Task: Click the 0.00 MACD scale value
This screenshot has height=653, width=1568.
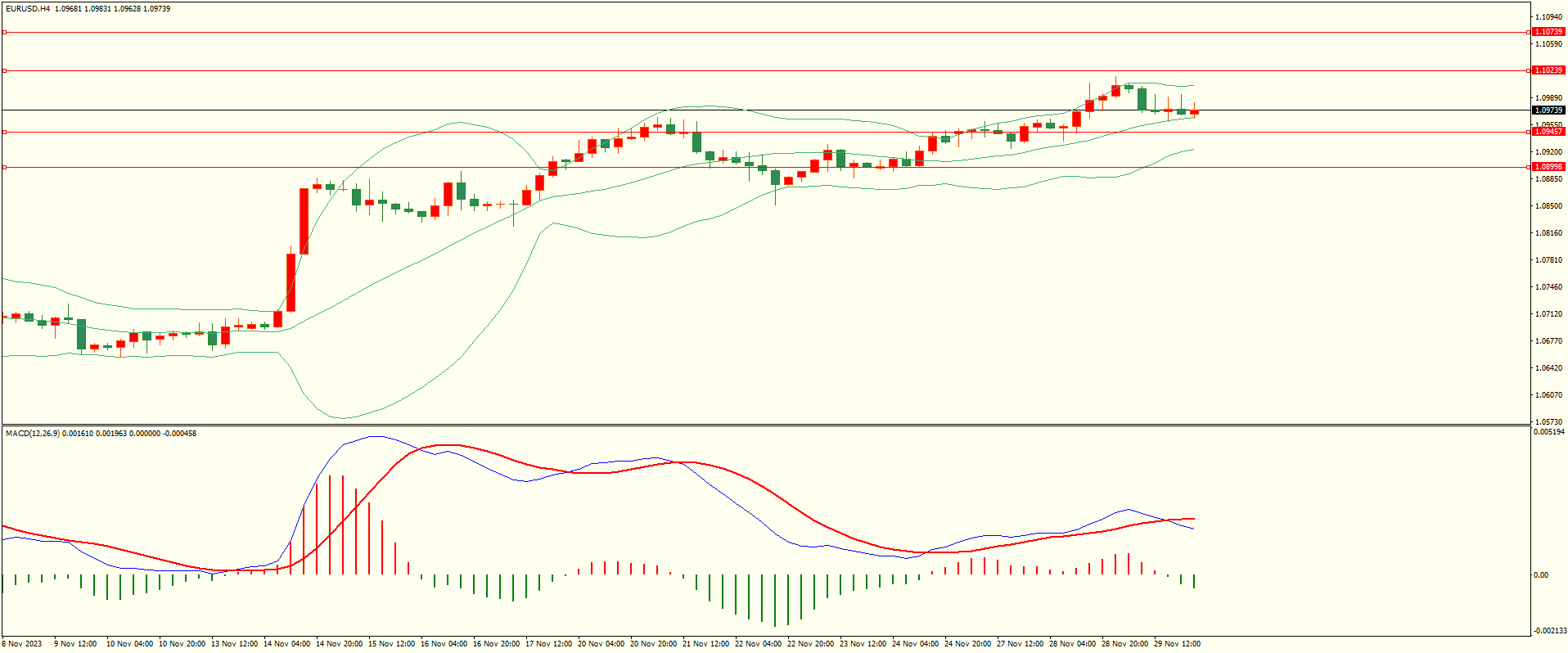Action: (x=1540, y=574)
